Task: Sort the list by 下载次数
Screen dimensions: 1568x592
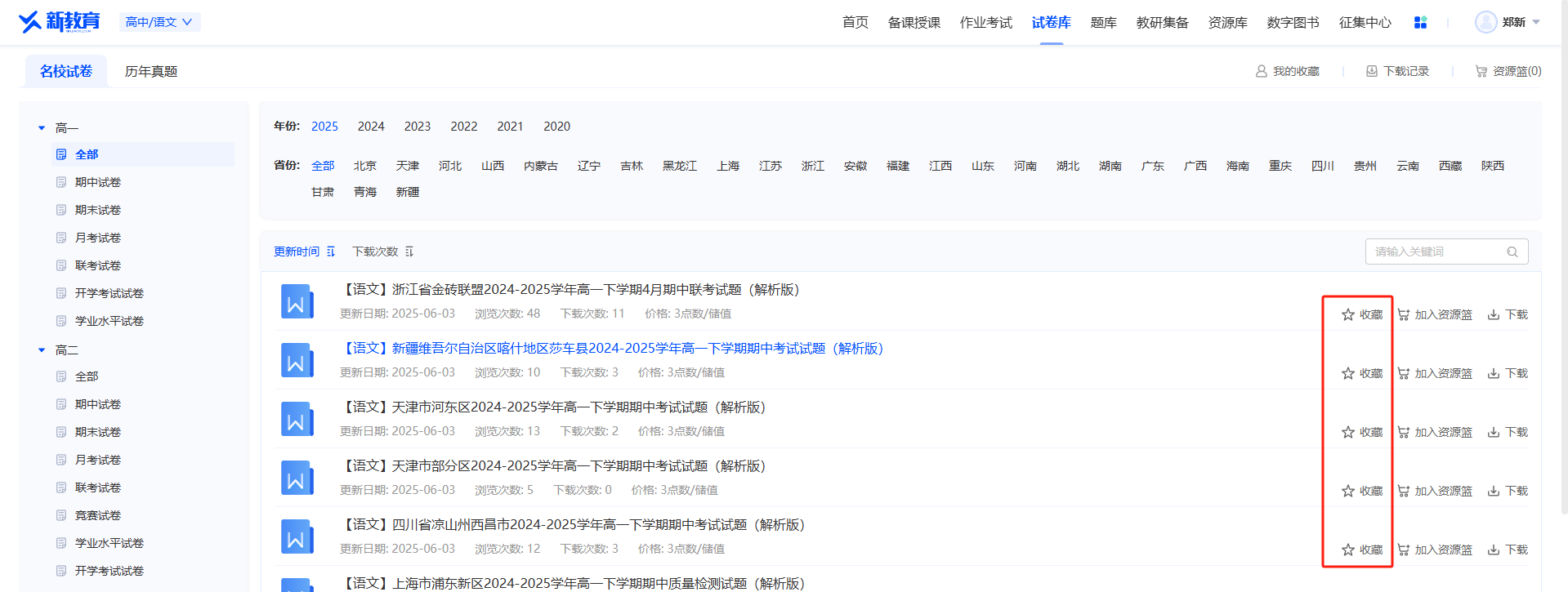Action: click(382, 251)
